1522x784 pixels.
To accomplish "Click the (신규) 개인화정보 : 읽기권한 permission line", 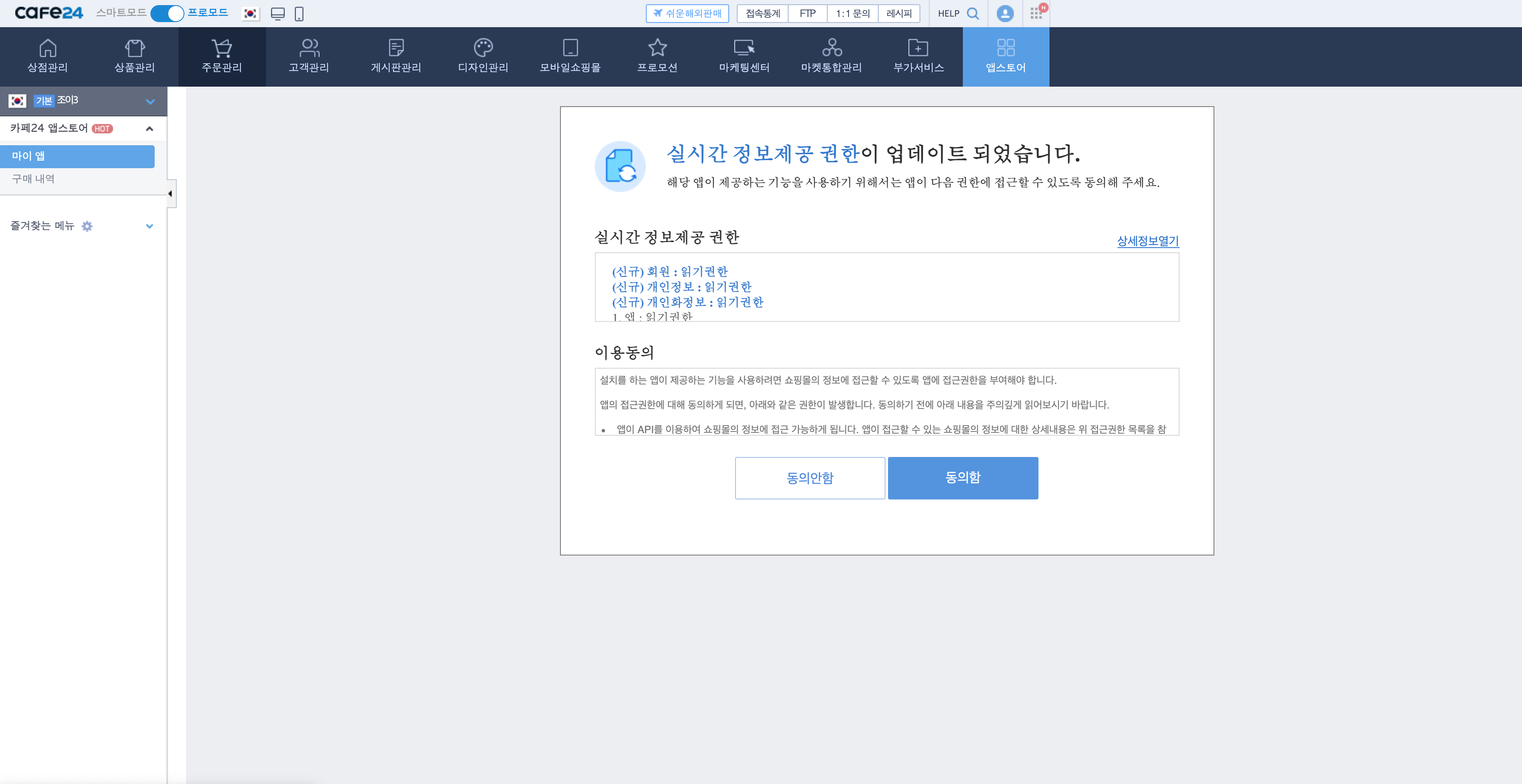I will coord(688,302).
